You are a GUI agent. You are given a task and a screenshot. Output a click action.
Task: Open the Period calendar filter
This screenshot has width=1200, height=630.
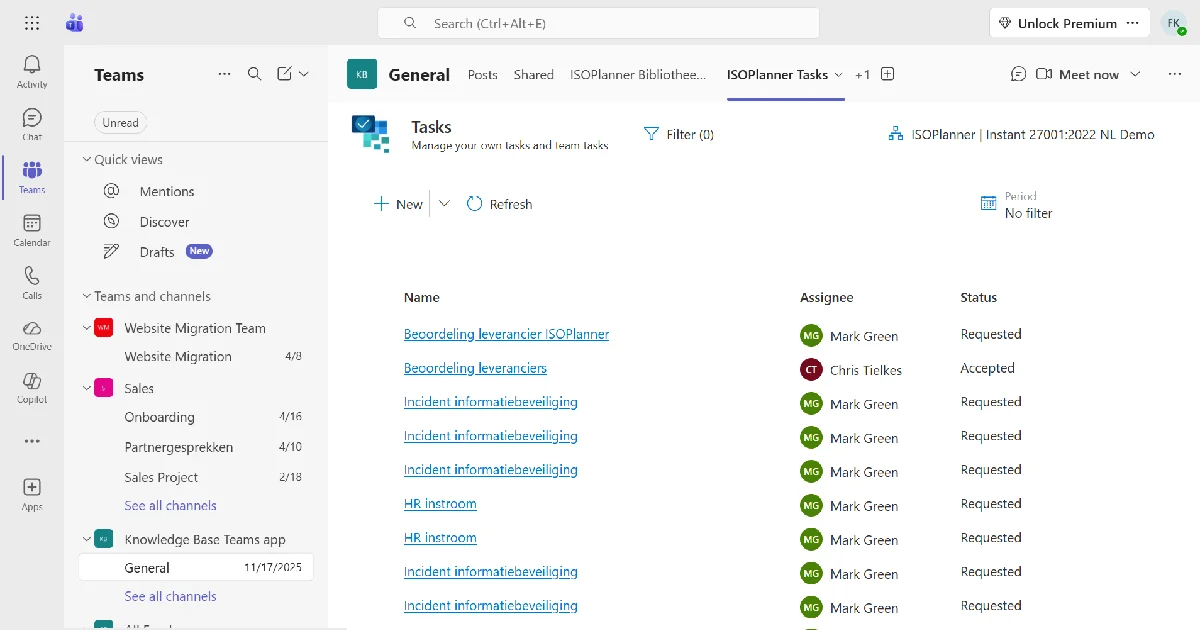tap(1016, 205)
